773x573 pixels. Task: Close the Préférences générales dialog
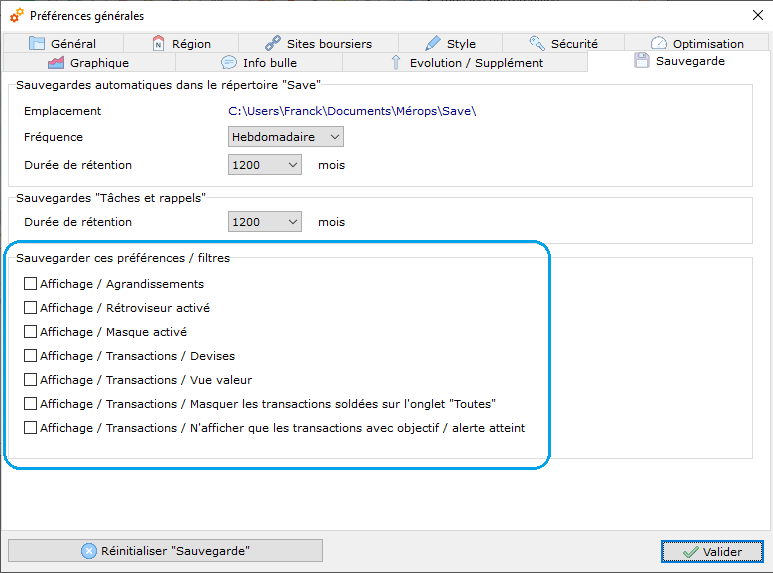point(758,15)
